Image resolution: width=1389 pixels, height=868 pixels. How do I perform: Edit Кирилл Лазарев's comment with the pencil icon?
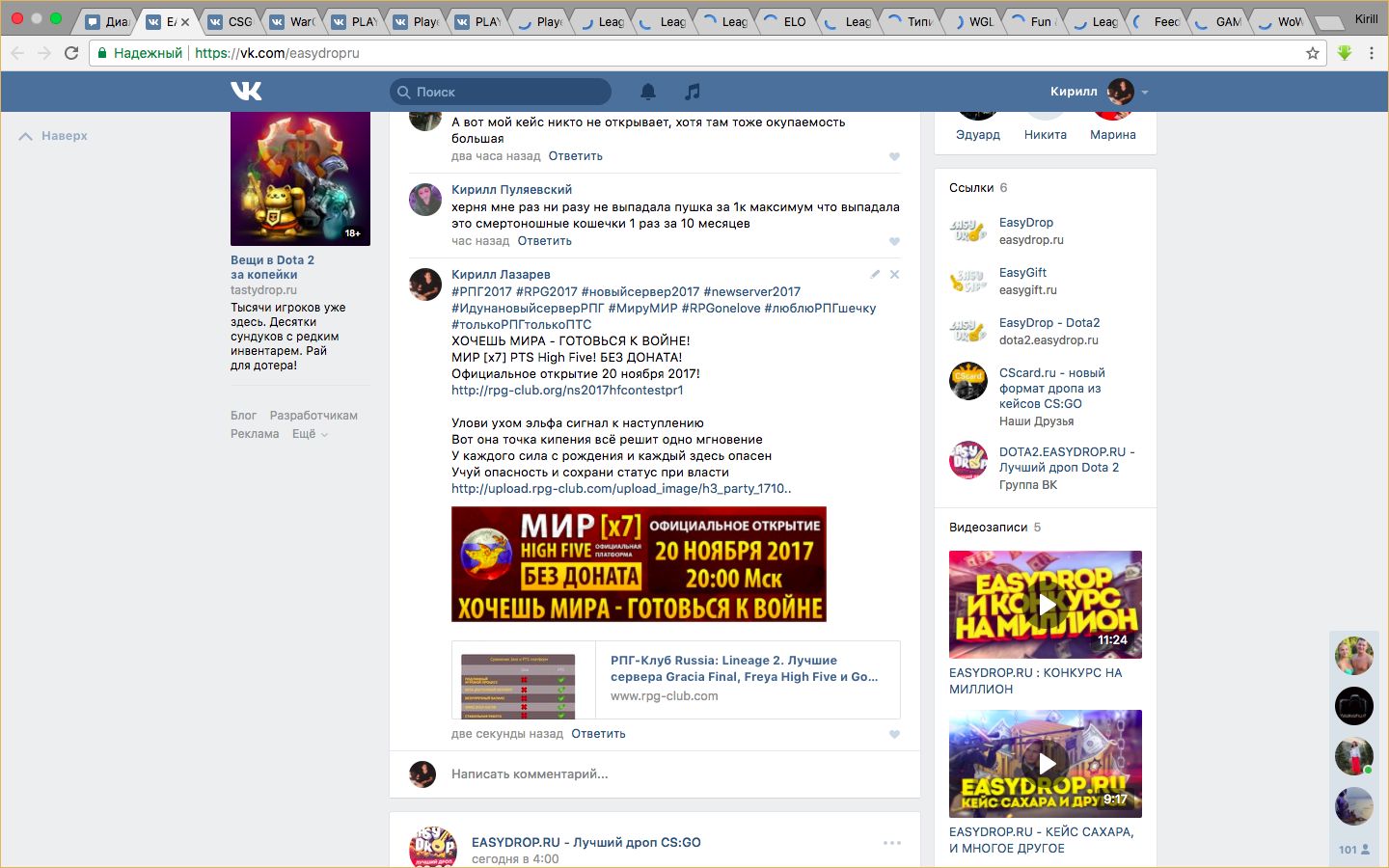pos(875,274)
